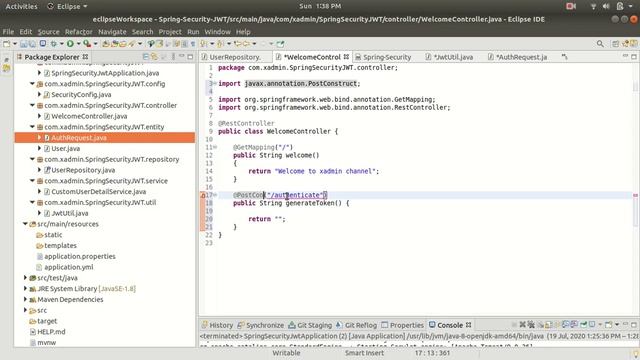Open the Project menu
This screenshot has height=360, width=640.
(170, 31)
